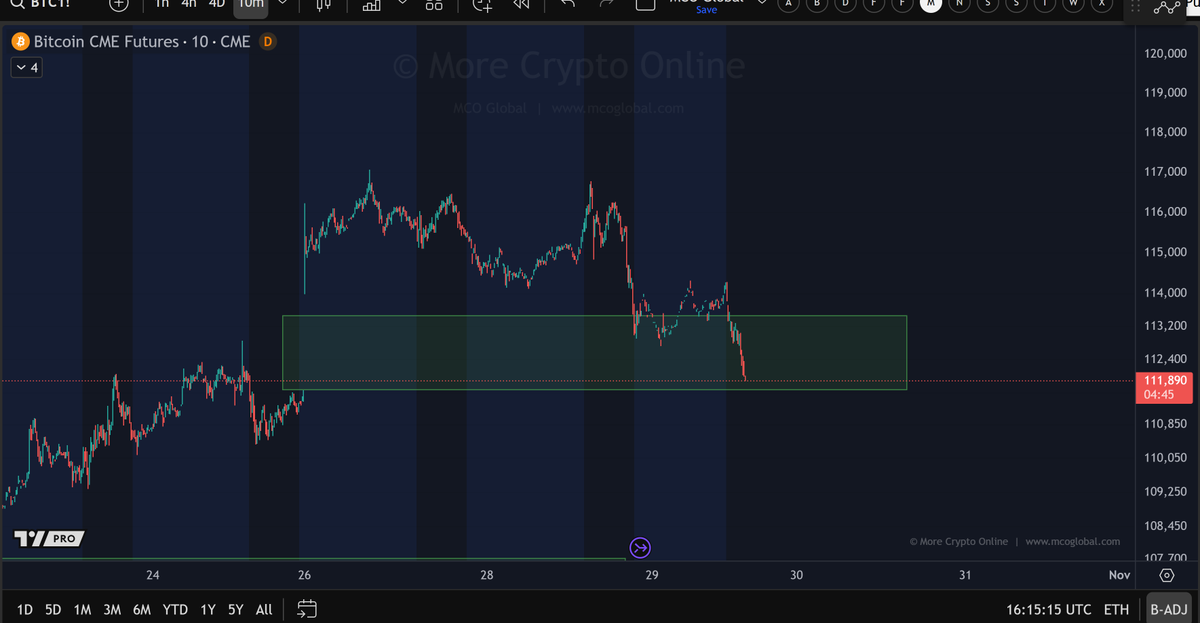Click the circled W shortcut button

1074,4
